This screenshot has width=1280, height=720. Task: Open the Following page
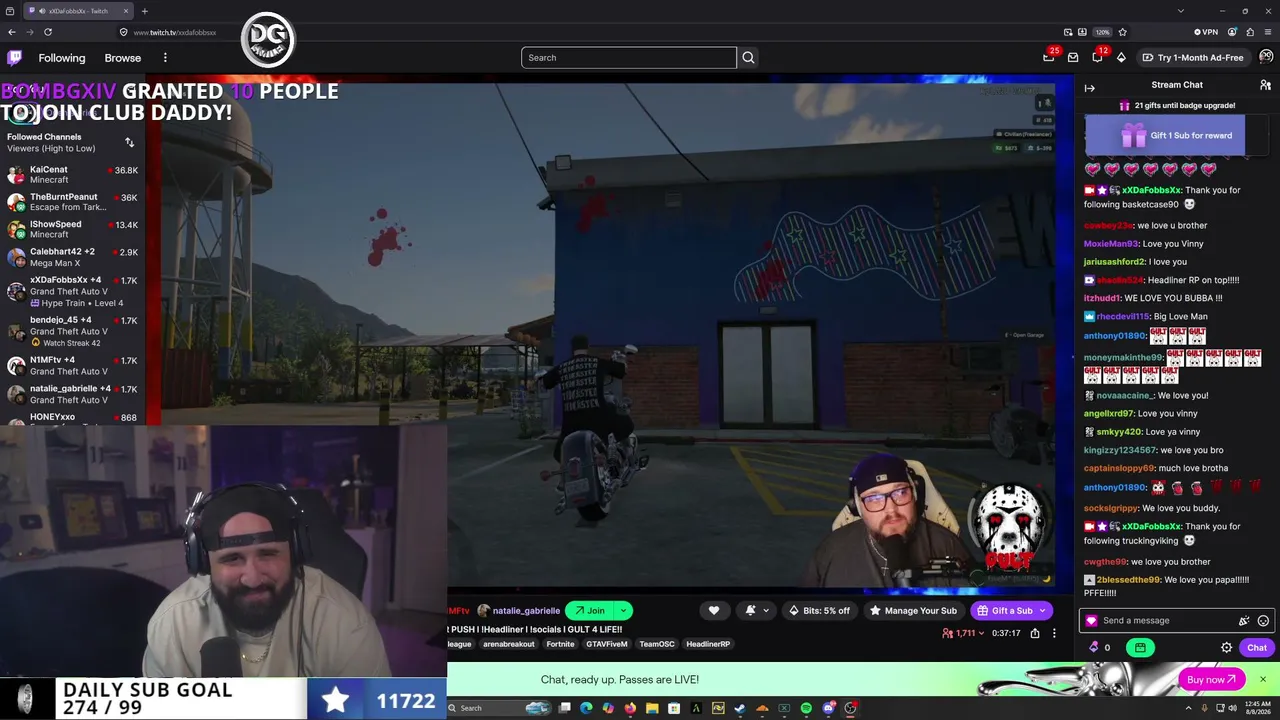[x=62, y=58]
